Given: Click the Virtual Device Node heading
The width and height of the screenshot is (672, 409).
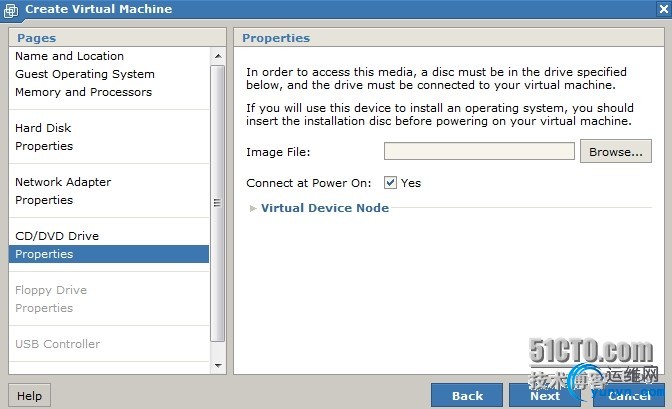Looking at the screenshot, I should click(x=325, y=208).
